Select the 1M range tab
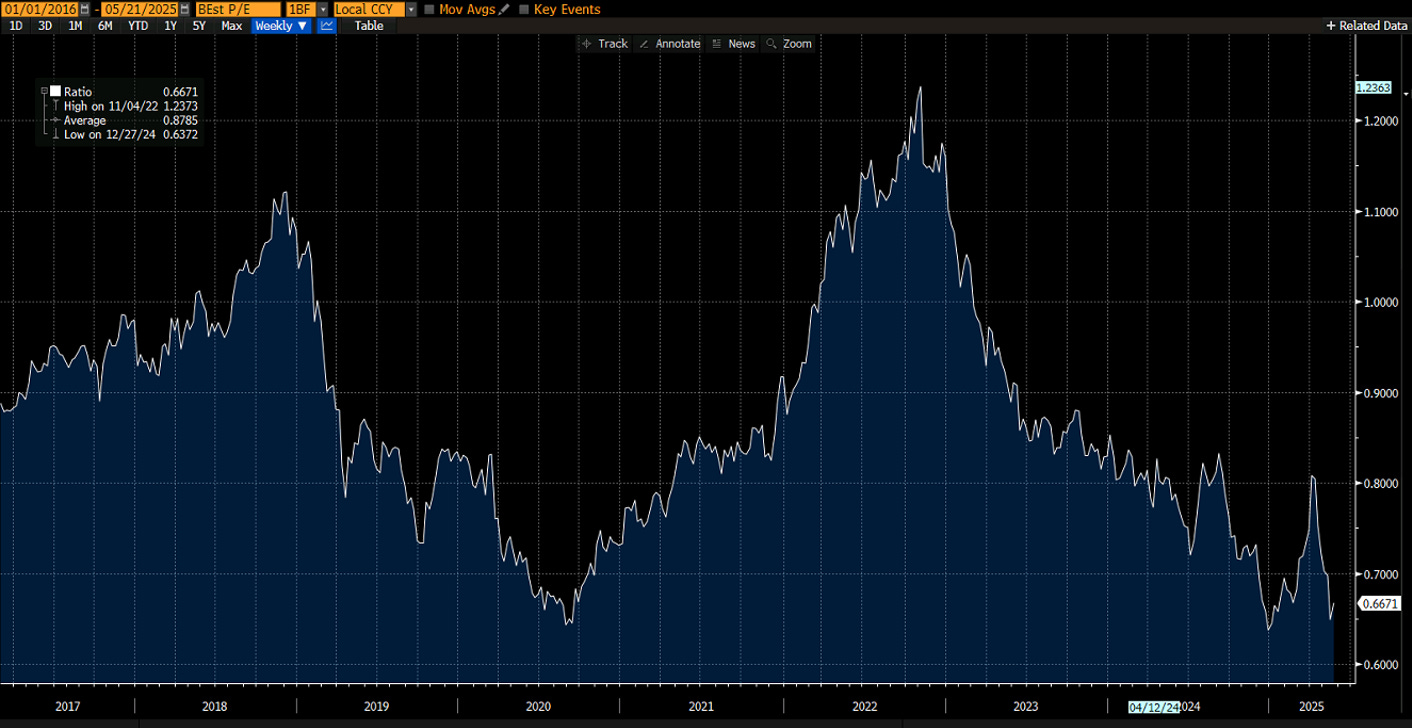This screenshot has height=728, width=1412. [75, 26]
